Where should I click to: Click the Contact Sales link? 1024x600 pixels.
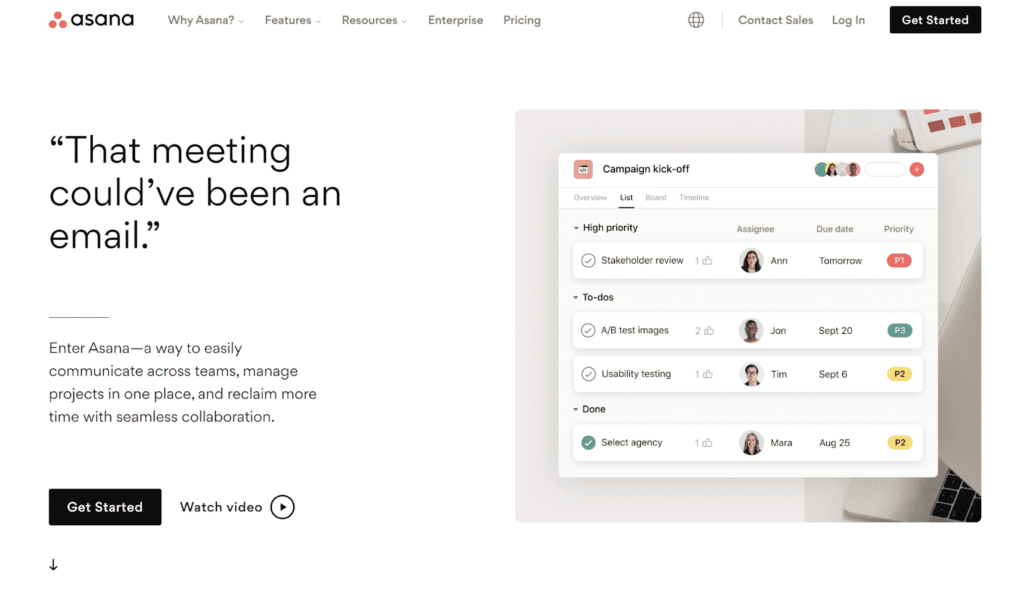pyautogui.click(x=775, y=20)
